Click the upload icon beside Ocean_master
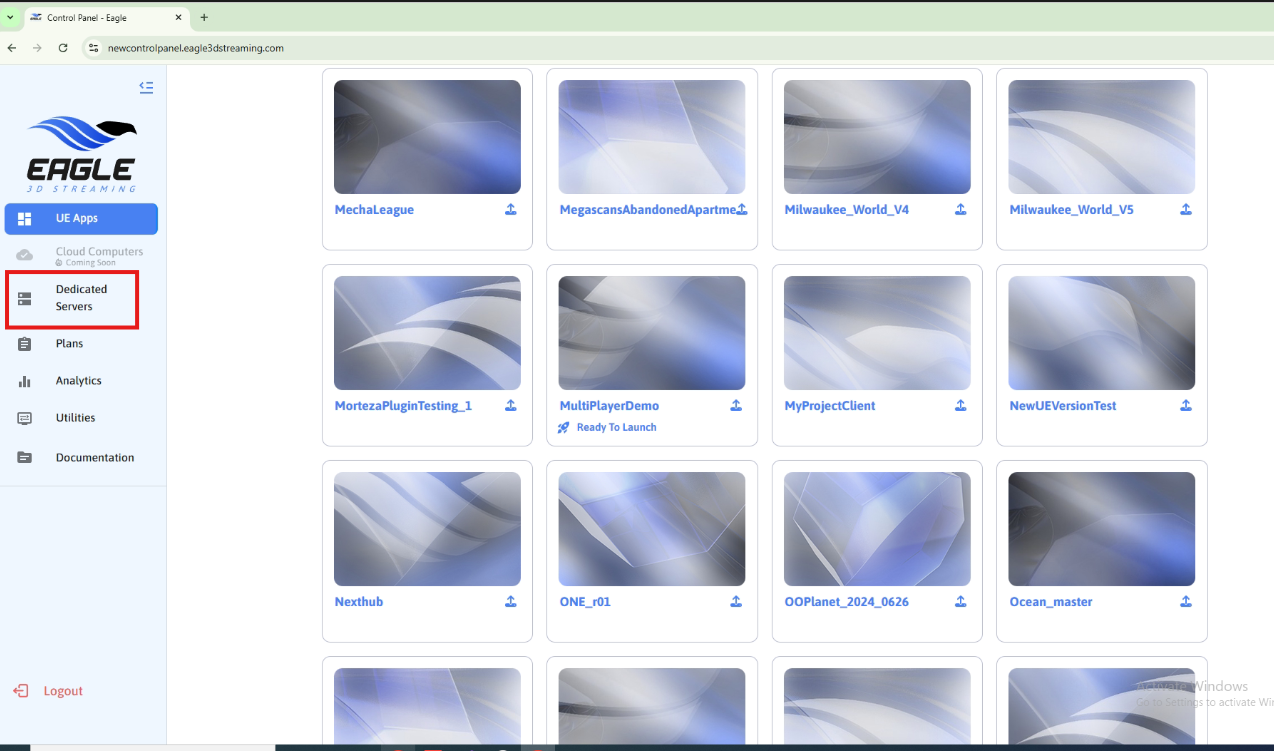The height and width of the screenshot is (751, 1274). coord(1185,602)
